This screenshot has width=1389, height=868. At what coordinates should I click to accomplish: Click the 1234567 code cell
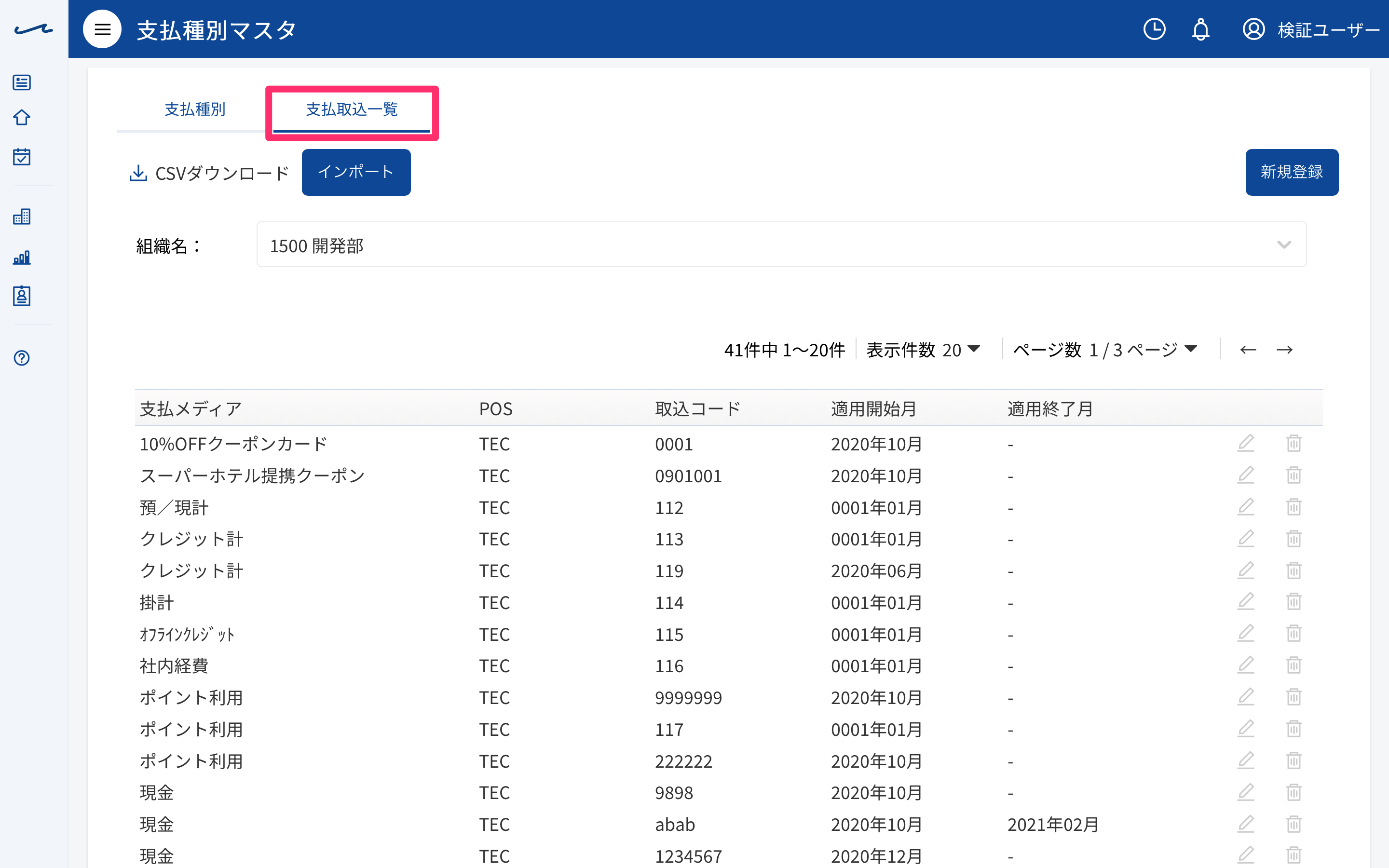(x=688, y=856)
